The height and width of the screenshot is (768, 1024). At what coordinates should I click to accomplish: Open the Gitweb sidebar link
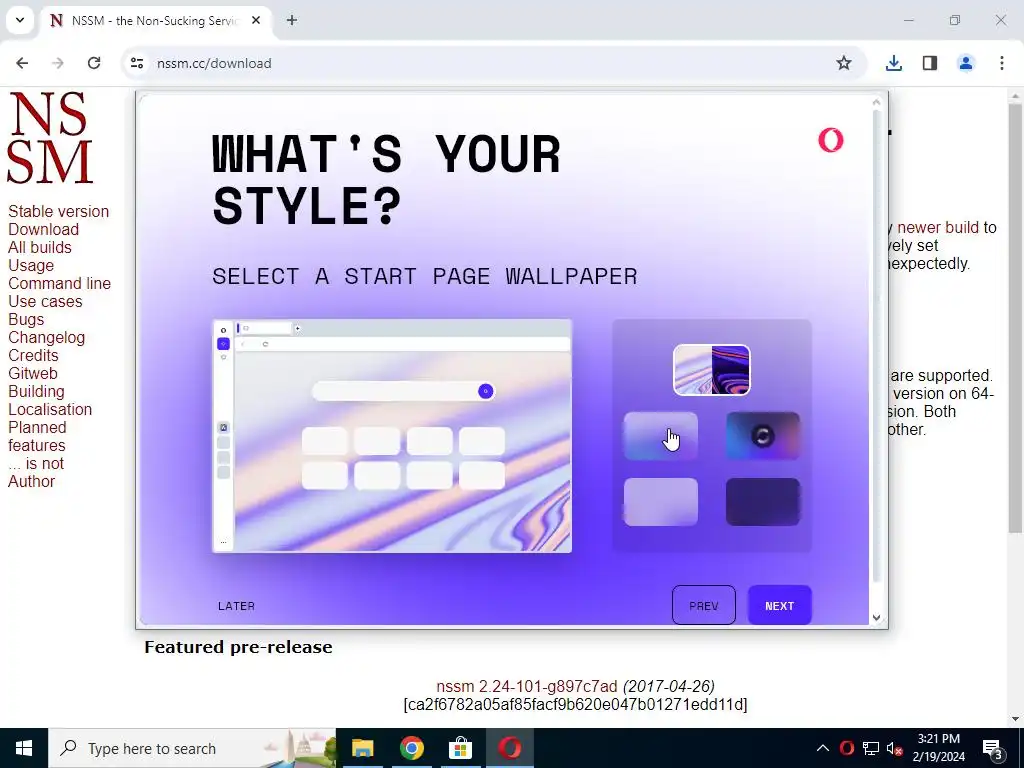point(33,374)
